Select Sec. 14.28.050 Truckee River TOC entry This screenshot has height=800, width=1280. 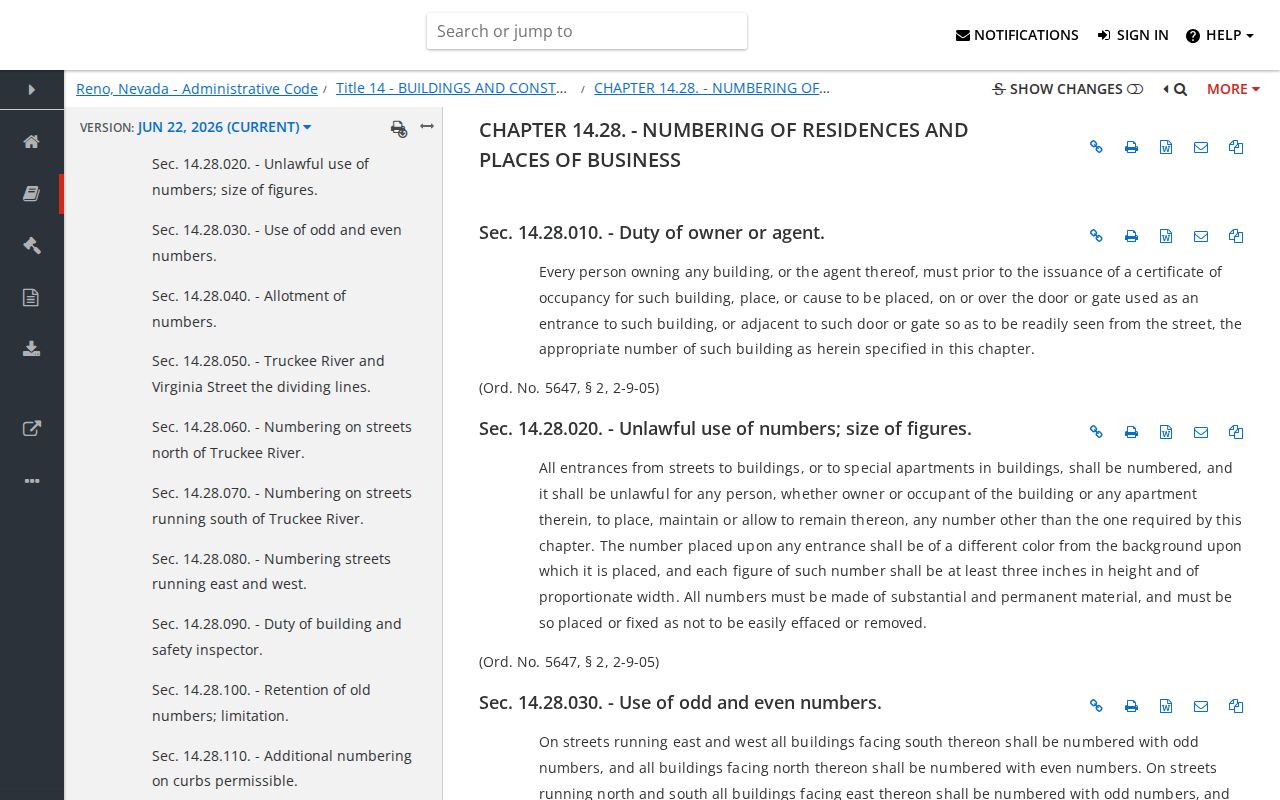click(268, 374)
